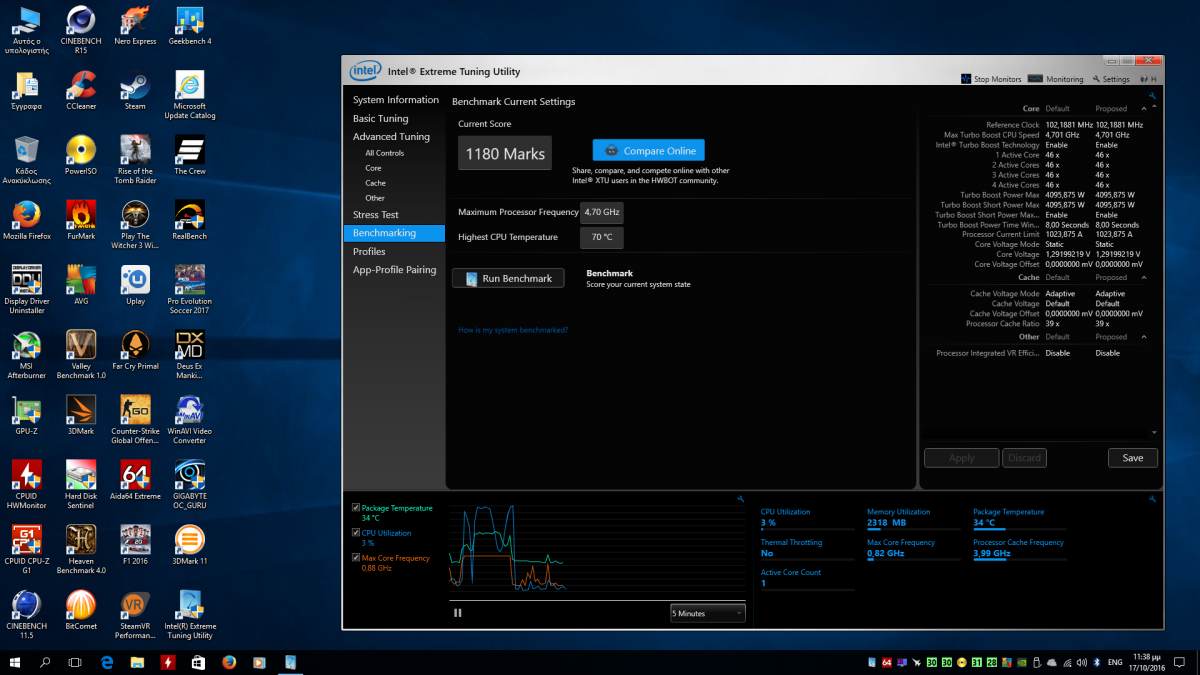Open Display Driver Uninstaller icon
This screenshot has width=1200, height=675.
pyautogui.click(x=26, y=290)
